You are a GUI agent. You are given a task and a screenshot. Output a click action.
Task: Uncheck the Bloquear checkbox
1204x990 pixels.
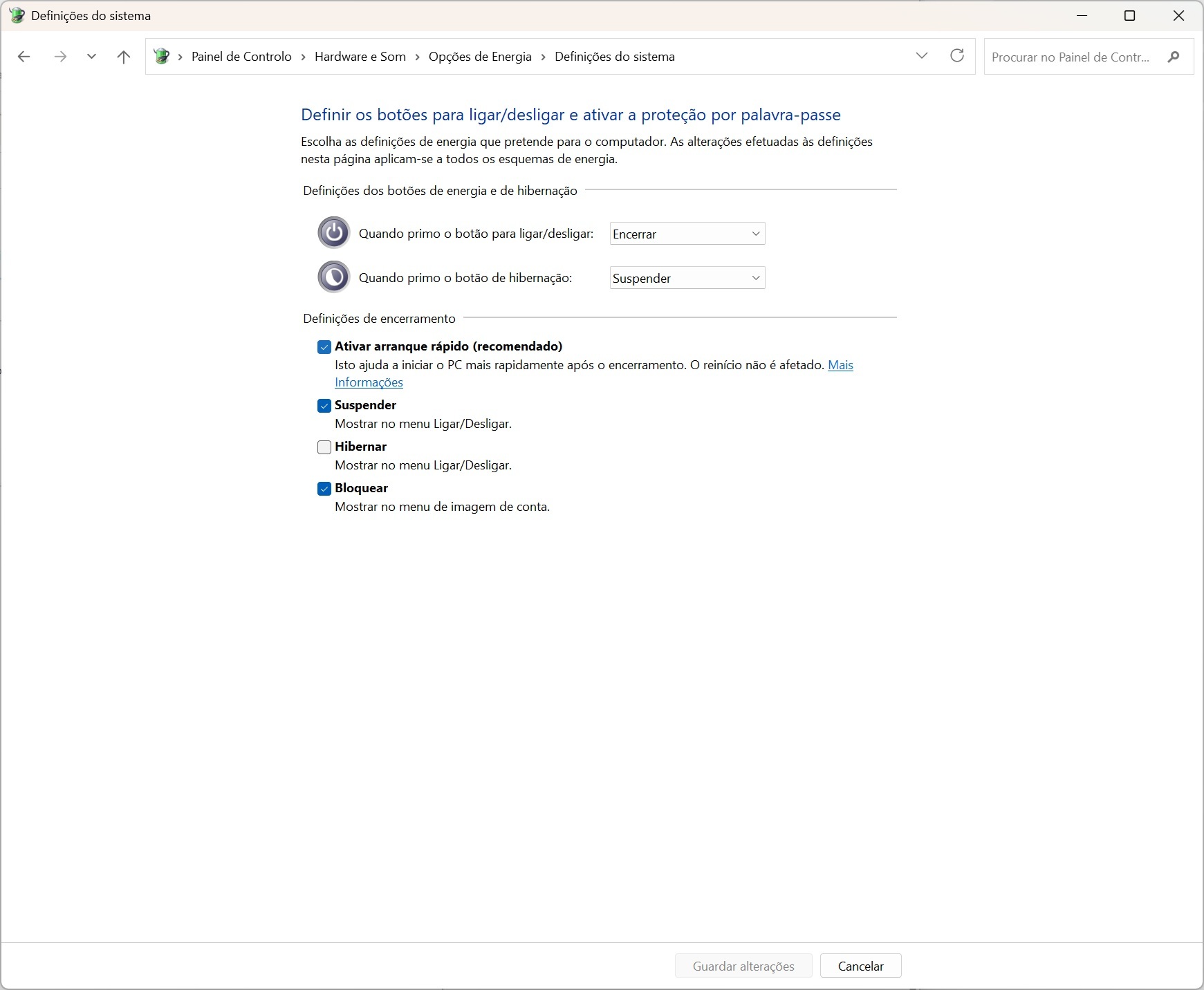click(324, 489)
